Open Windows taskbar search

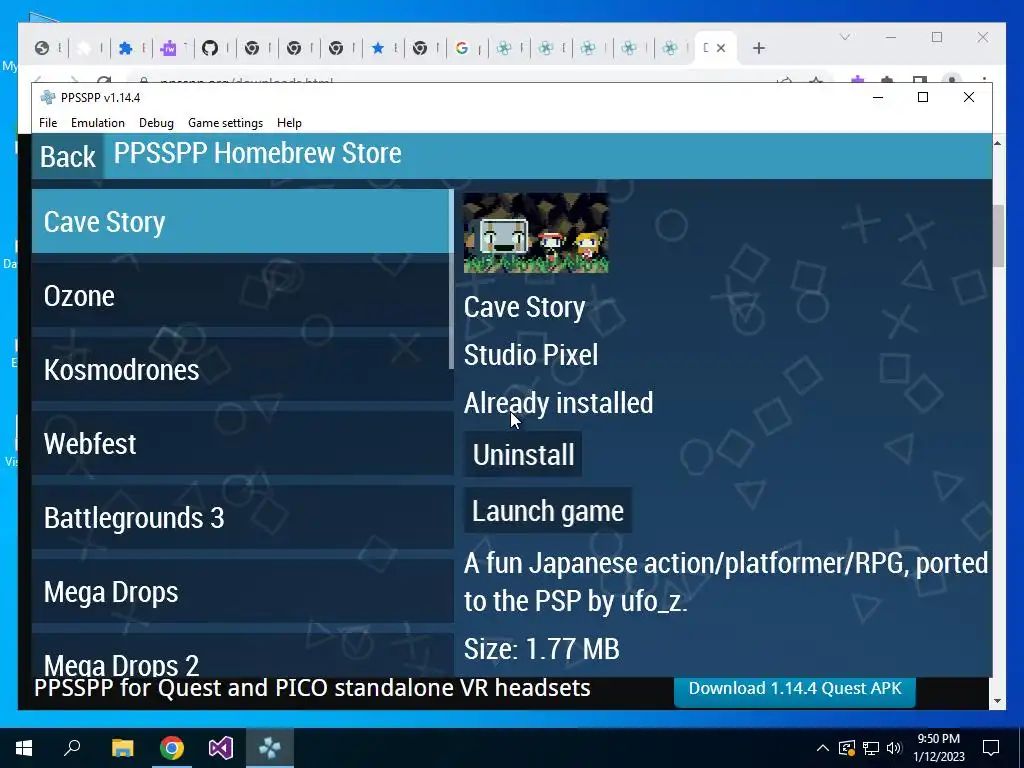tap(72, 748)
